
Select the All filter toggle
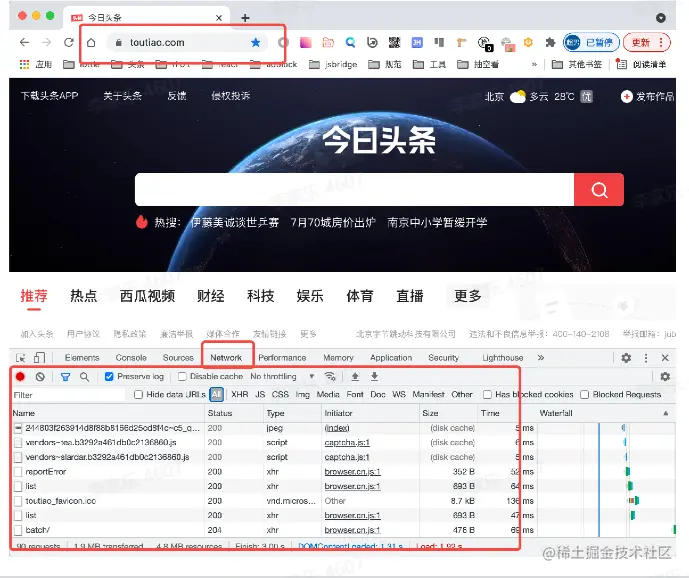point(216,395)
